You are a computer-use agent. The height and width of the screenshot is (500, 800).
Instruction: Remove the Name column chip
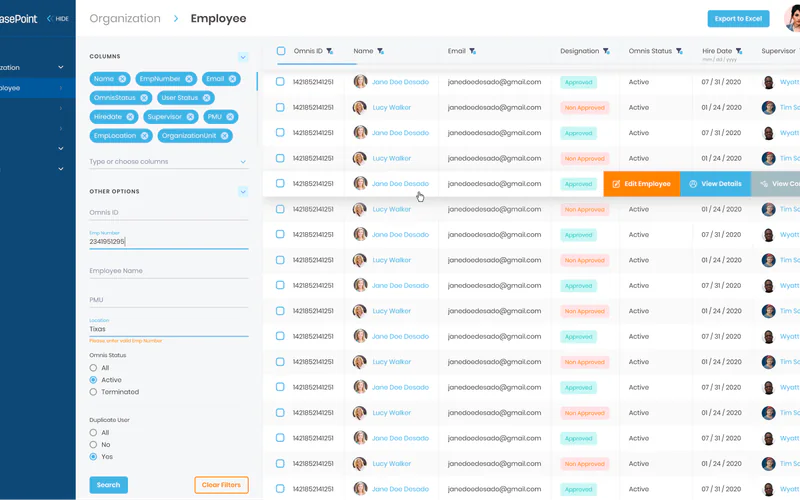[122, 79]
